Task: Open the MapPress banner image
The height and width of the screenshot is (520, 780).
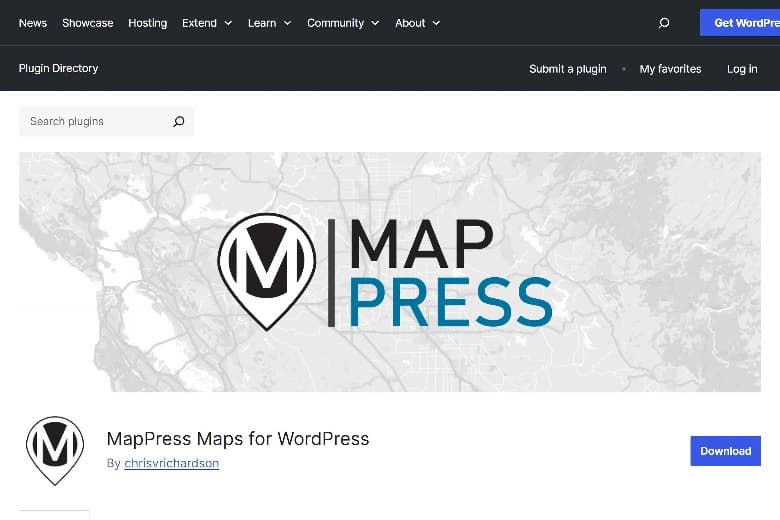Action: pyautogui.click(x=390, y=272)
